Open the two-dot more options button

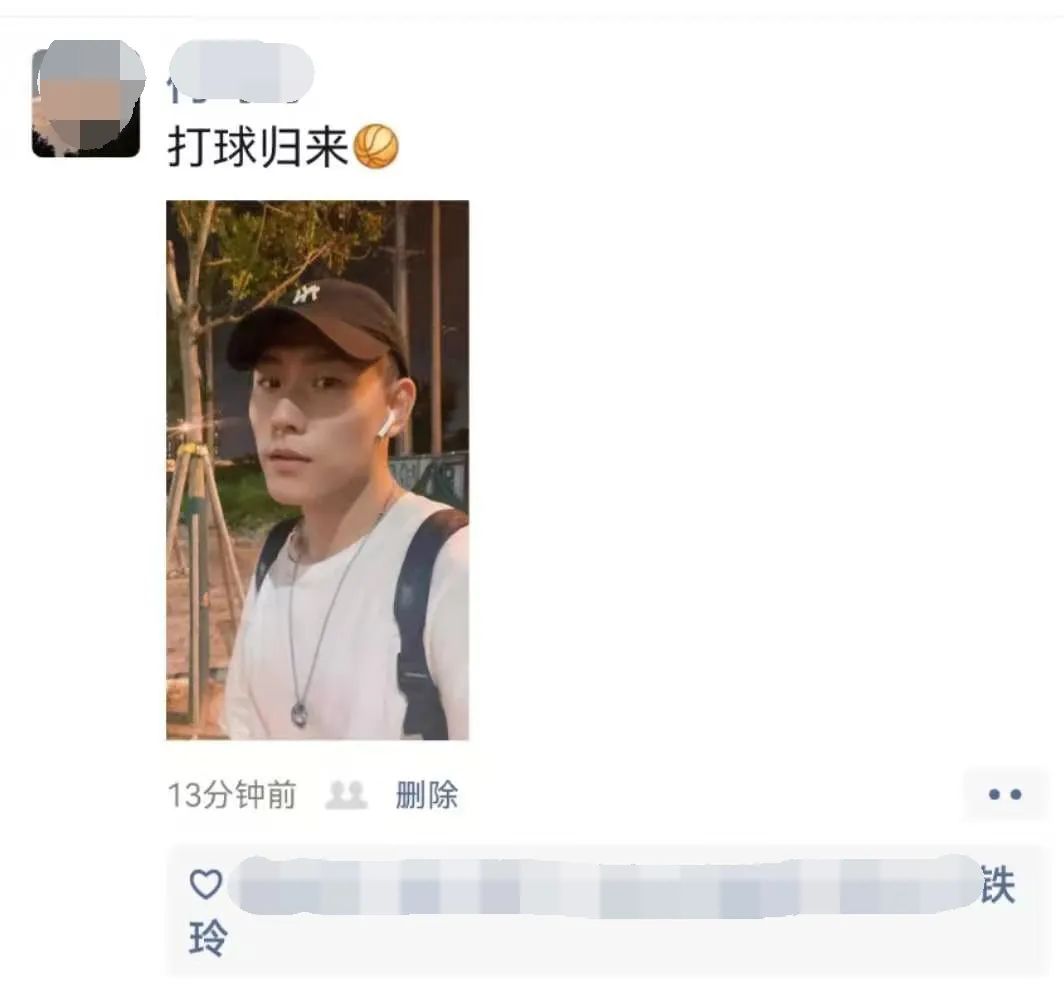pyautogui.click(x=1004, y=794)
